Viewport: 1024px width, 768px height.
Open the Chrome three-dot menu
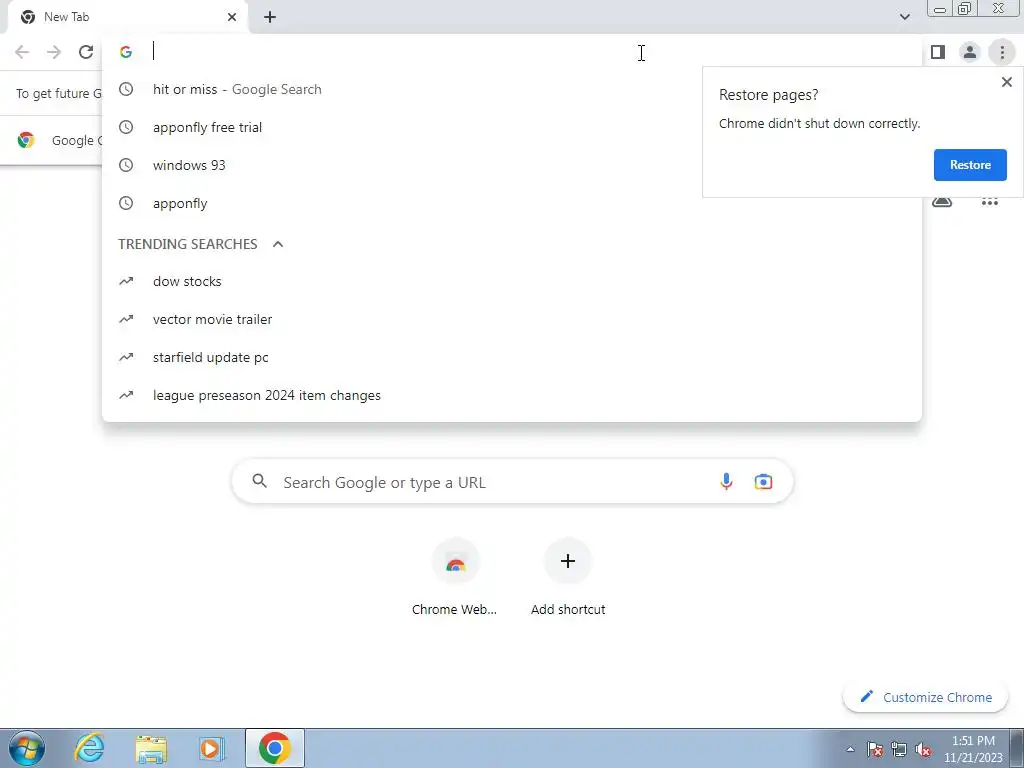(x=1002, y=52)
